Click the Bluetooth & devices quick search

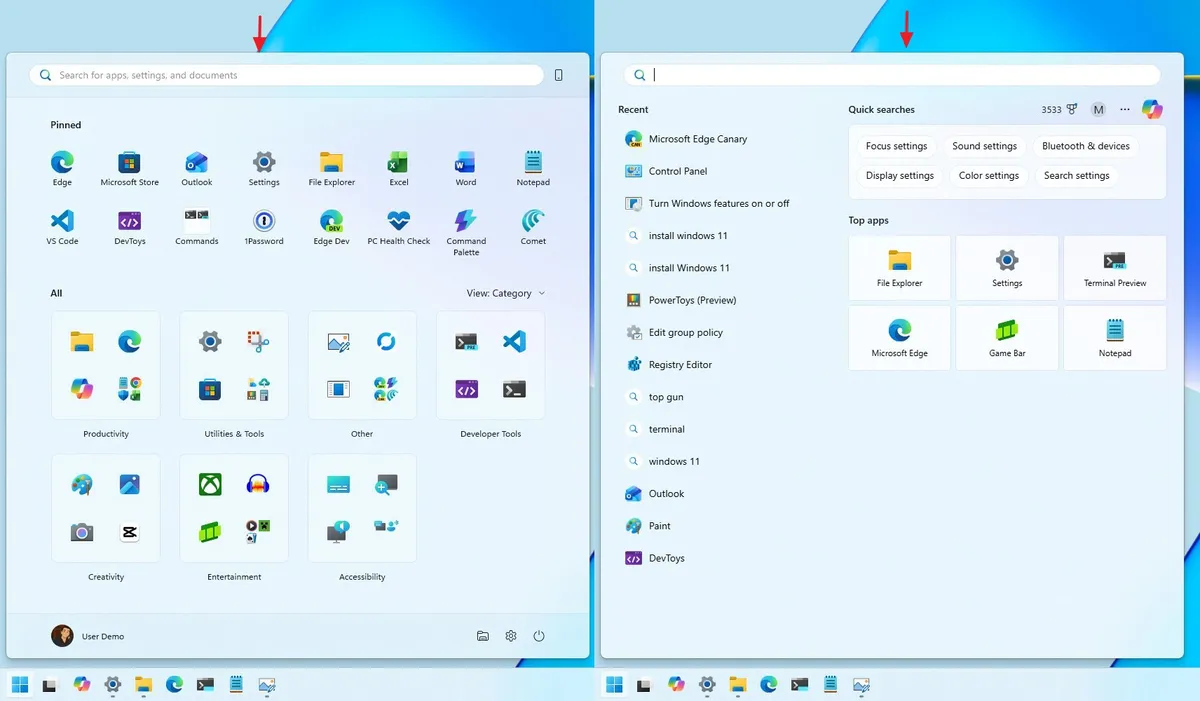click(1086, 145)
